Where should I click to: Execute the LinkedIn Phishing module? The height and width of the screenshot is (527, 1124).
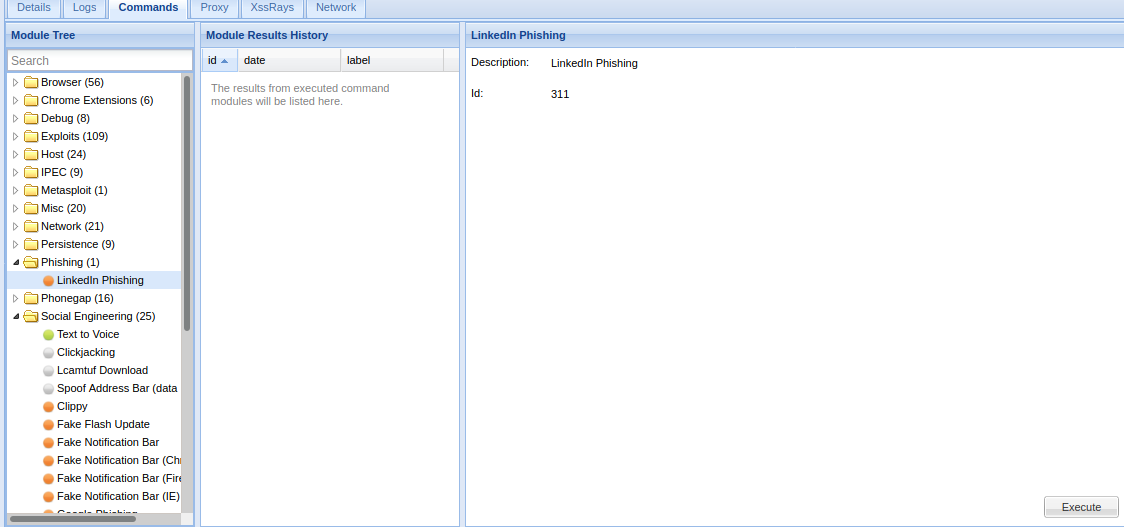tap(1081, 507)
